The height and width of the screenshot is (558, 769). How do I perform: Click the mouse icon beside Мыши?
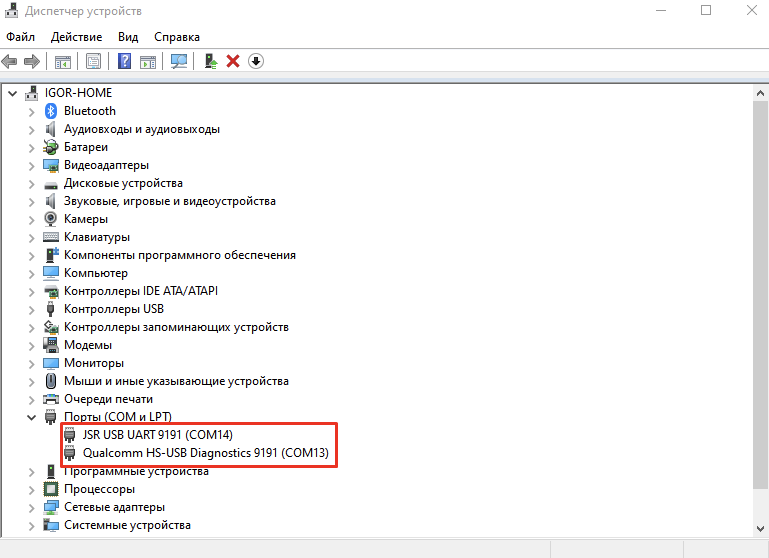[x=51, y=381]
